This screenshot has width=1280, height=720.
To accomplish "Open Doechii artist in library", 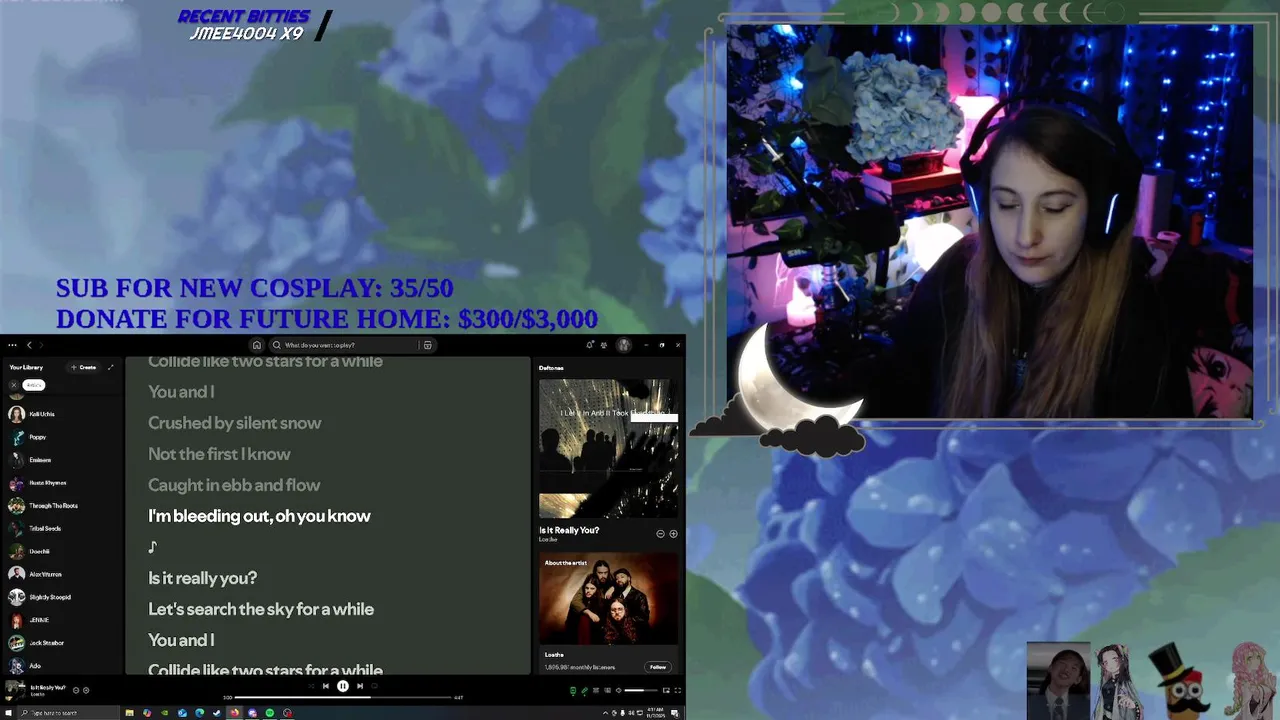I will coord(61,551).
